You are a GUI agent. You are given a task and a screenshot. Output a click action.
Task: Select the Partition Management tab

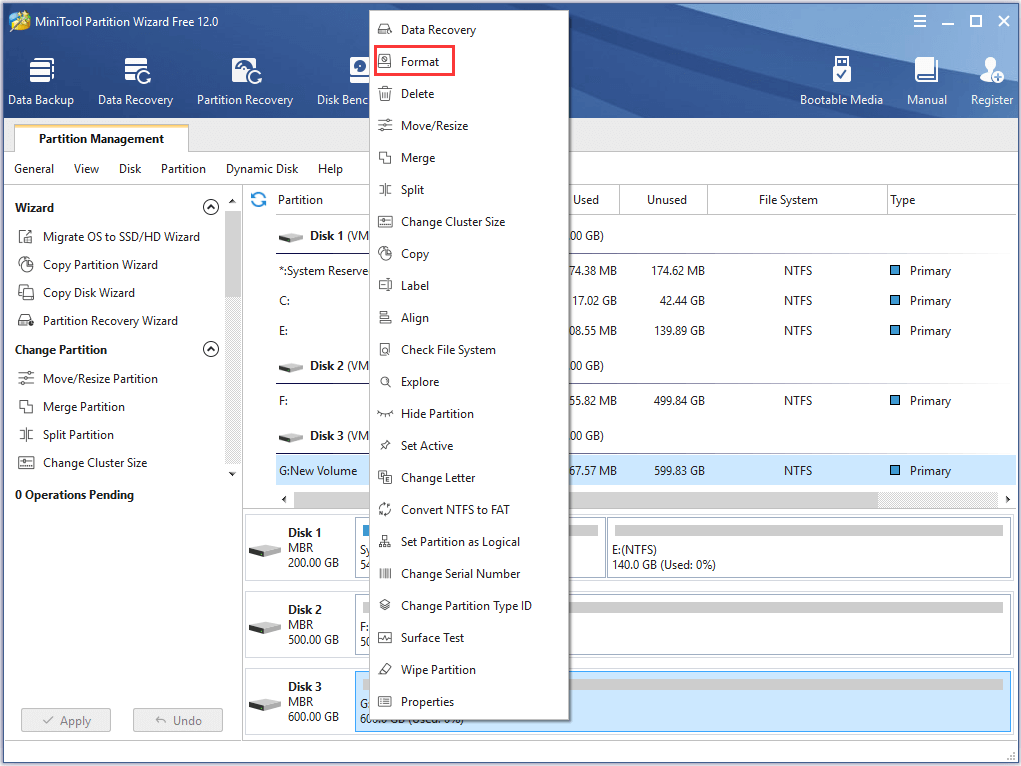102,139
